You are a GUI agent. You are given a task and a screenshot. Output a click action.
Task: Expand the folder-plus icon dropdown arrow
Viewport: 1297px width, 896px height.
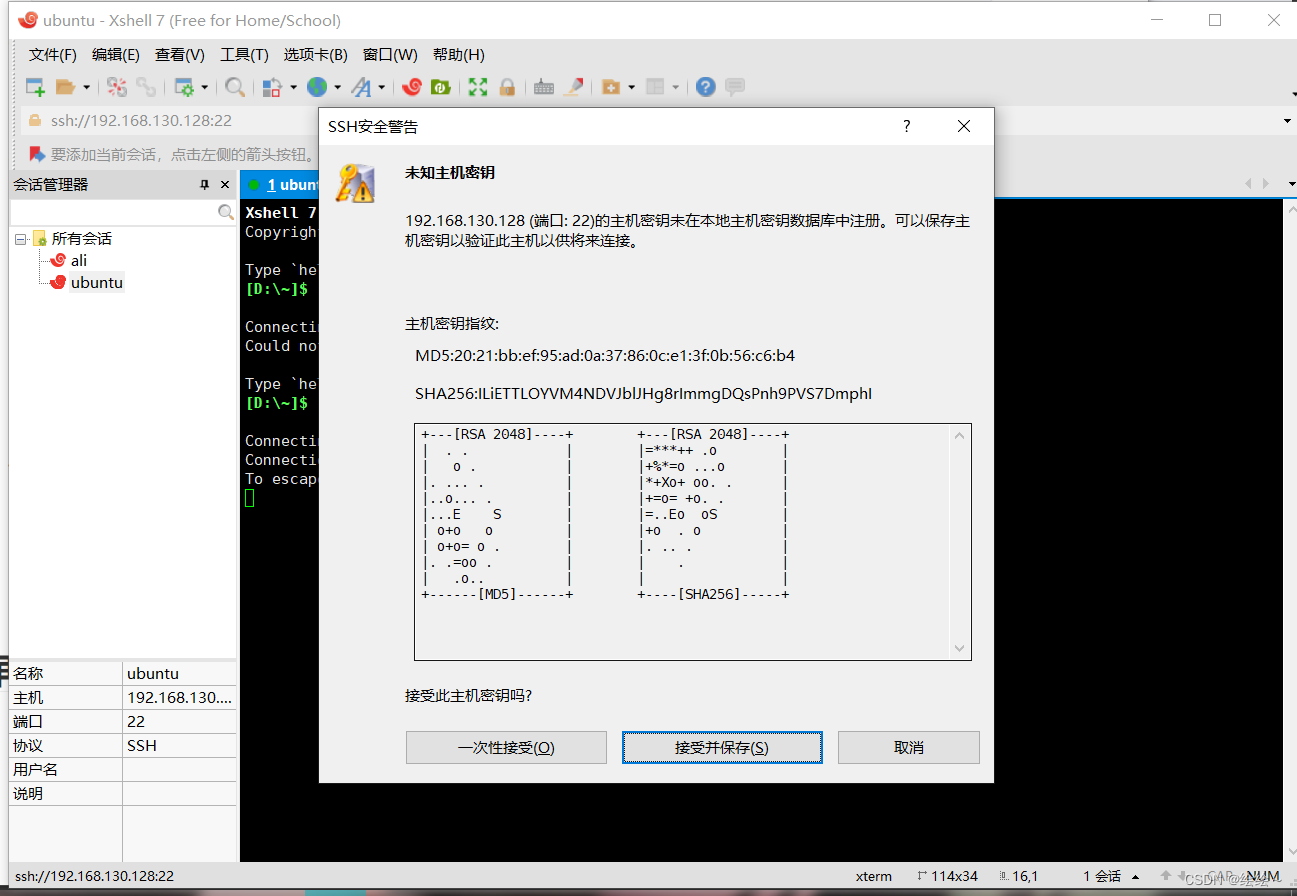(631, 87)
